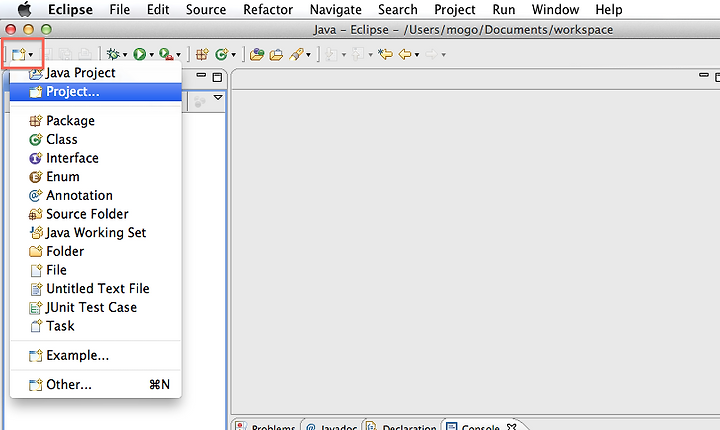The image size is (720, 430).
Task: Switch to the Problems tab
Action: (x=266, y=426)
